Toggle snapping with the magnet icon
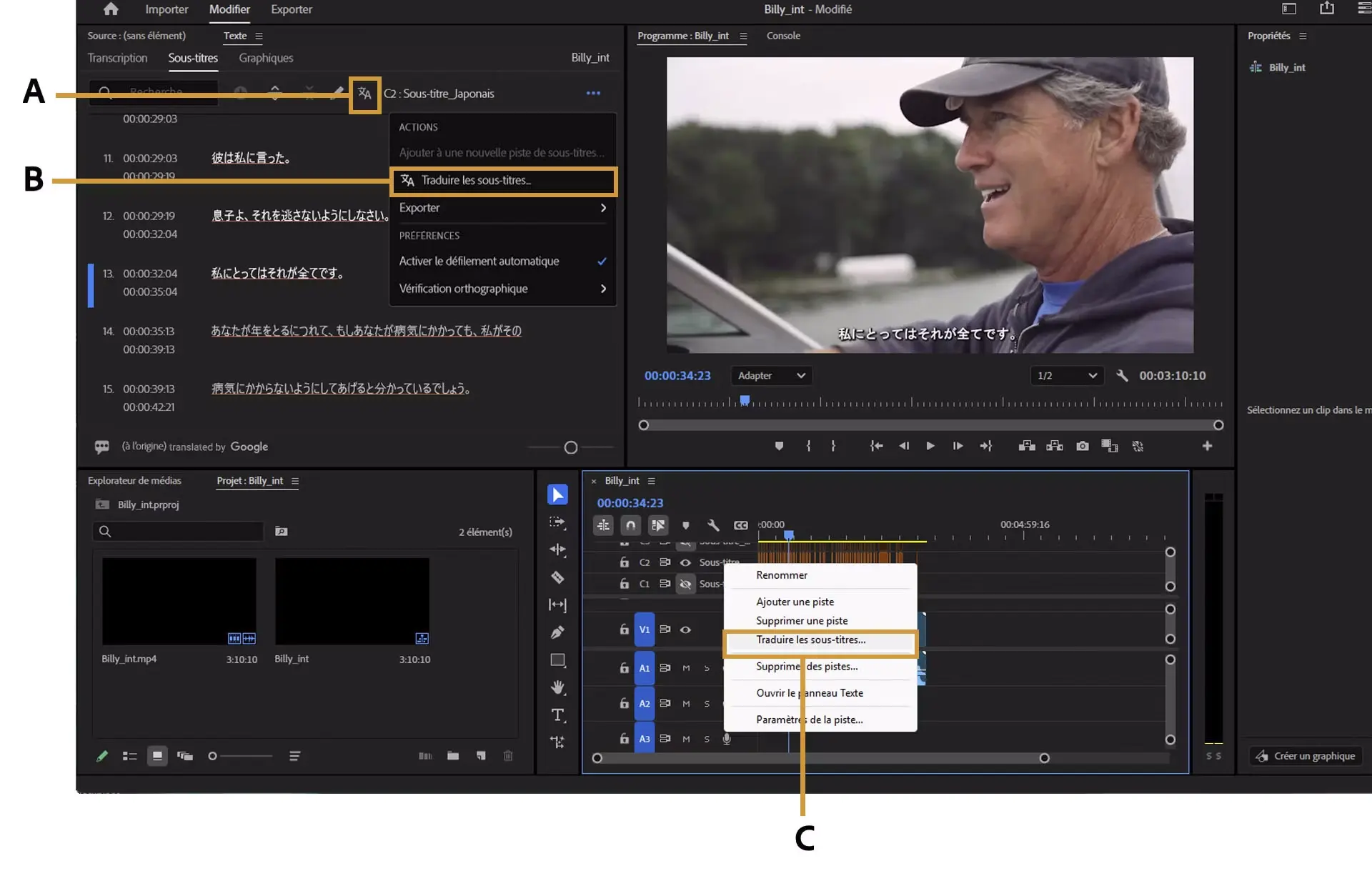Image resolution: width=1372 pixels, height=886 pixels. (x=631, y=525)
